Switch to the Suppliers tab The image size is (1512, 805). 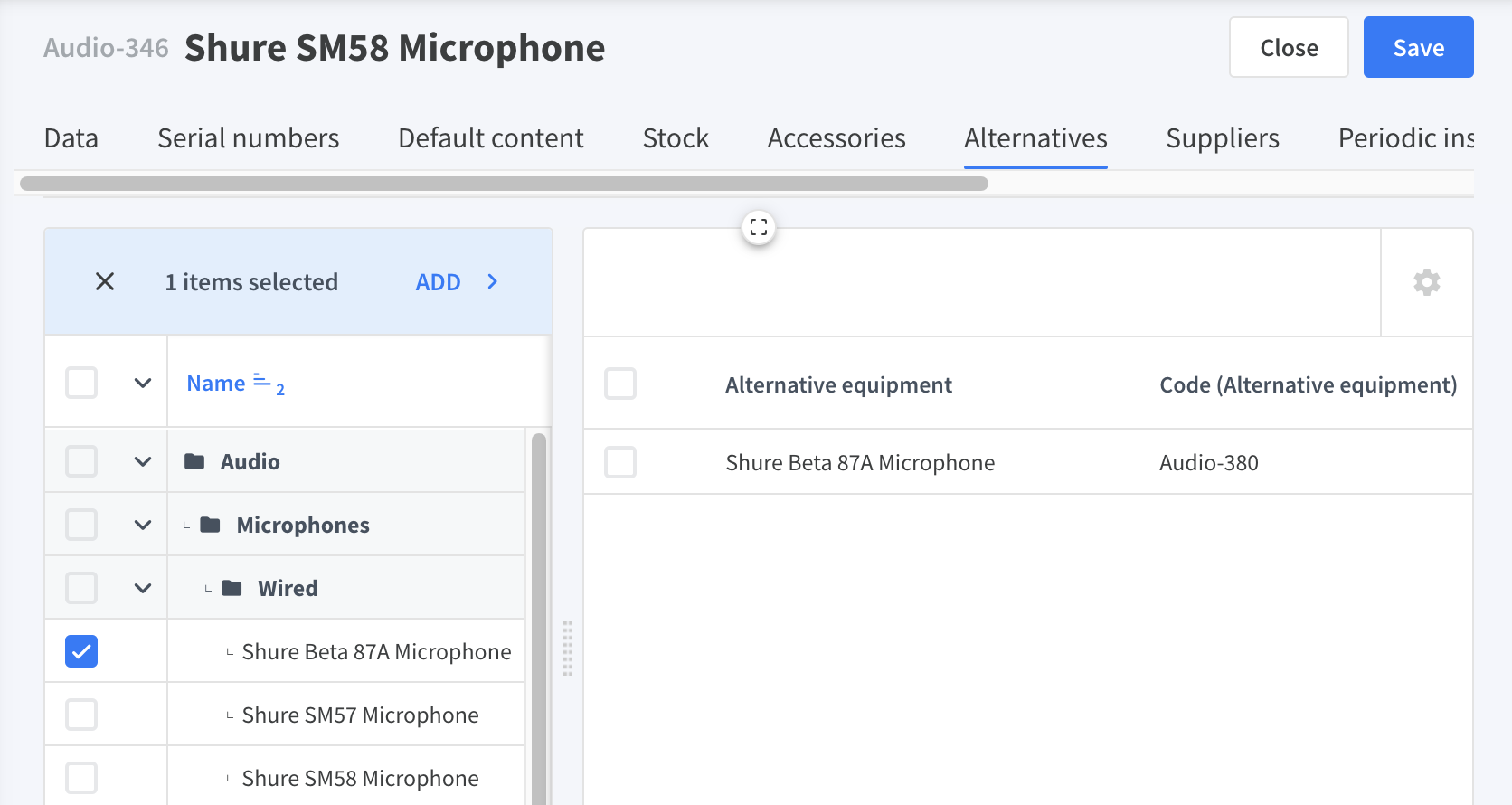[1223, 138]
